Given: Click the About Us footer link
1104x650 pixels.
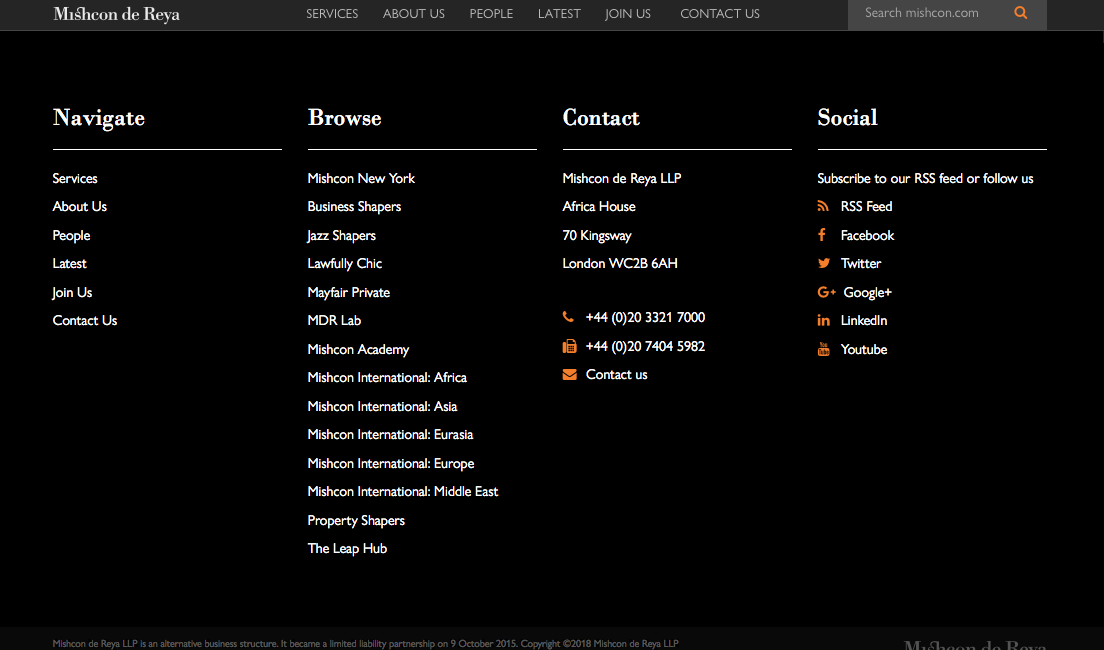Looking at the screenshot, I should pyautogui.click(x=80, y=207).
